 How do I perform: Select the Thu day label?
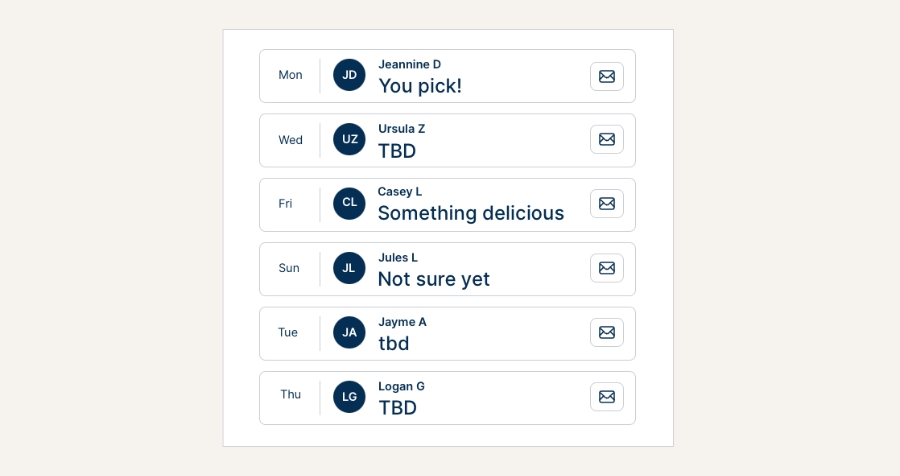[x=290, y=395]
